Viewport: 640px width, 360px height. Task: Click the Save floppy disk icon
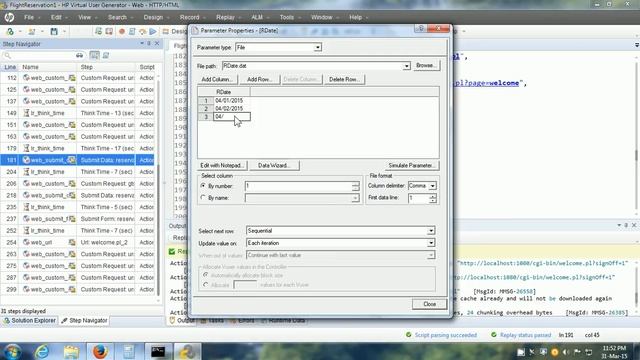[x=54, y=31]
